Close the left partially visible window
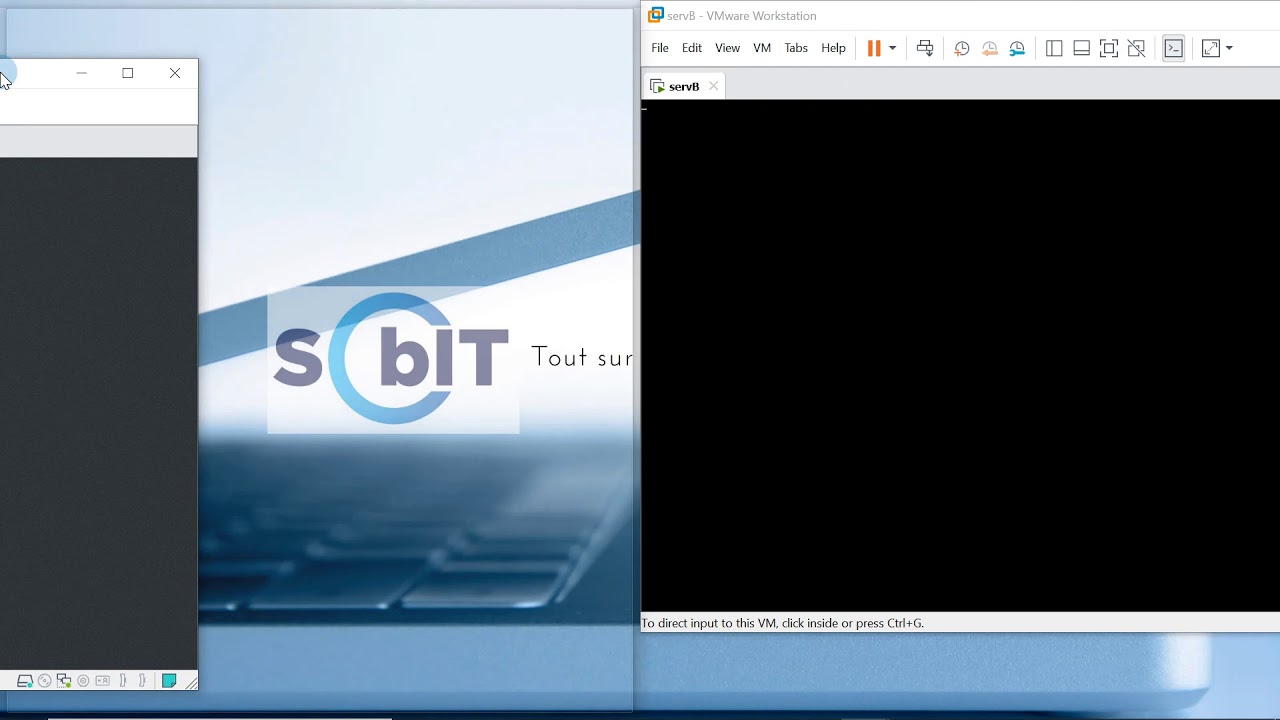Image resolution: width=1280 pixels, height=720 pixels. [x=175, y=73]
